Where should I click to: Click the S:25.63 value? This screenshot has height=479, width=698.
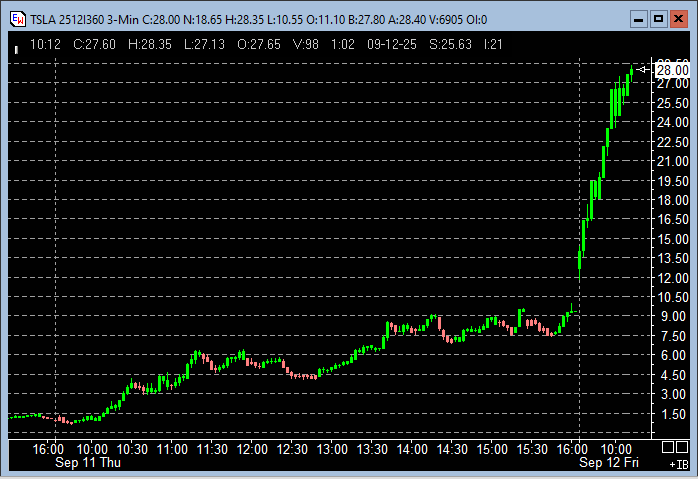coord(450,45)
